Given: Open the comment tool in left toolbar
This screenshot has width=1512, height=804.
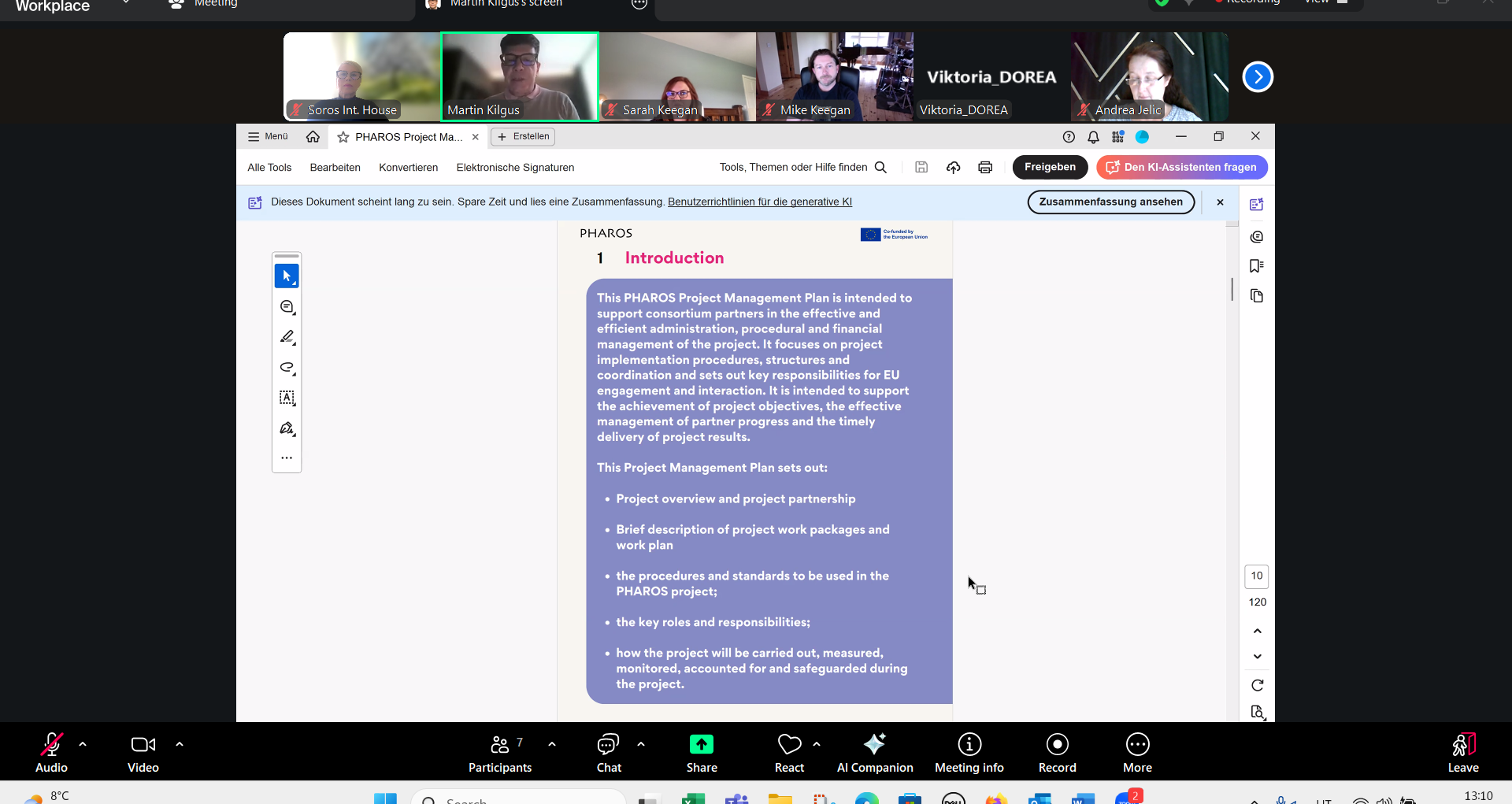Looking at the screenshot, I should coord(287,307).
